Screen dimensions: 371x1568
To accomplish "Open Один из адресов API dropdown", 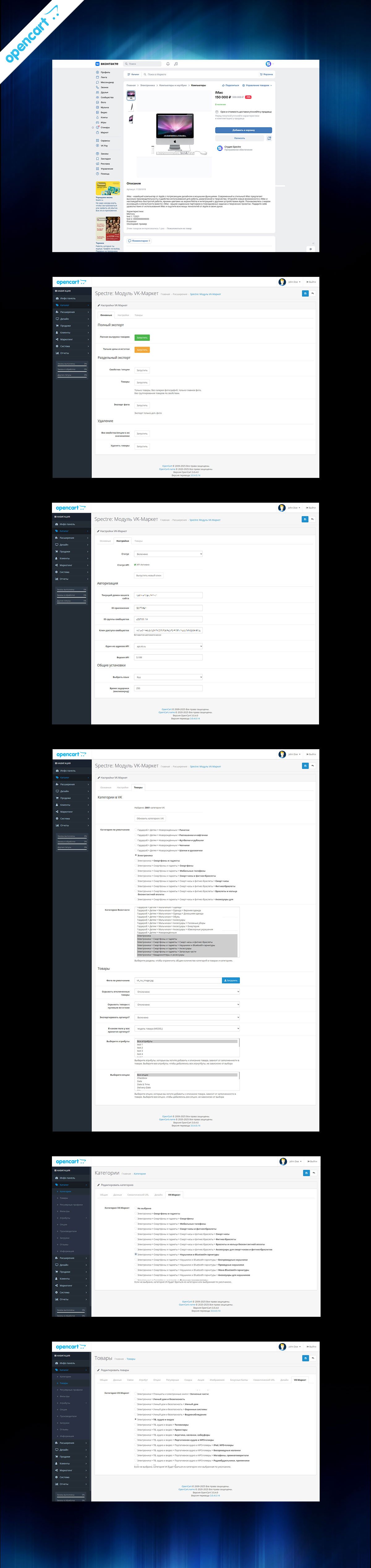I will coord(168,646).
